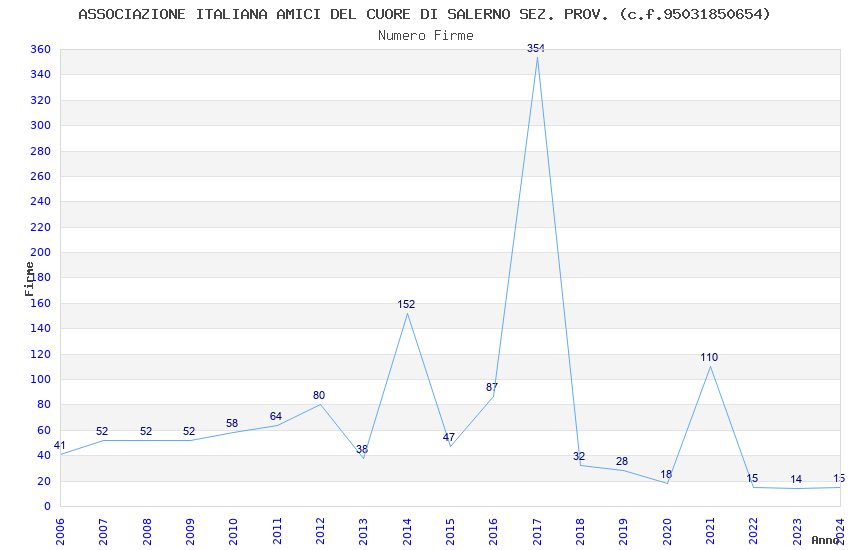Click the 2017 year axis label
Image resolution: width=850 pixels, height=550 pixels.
[537, 532]
